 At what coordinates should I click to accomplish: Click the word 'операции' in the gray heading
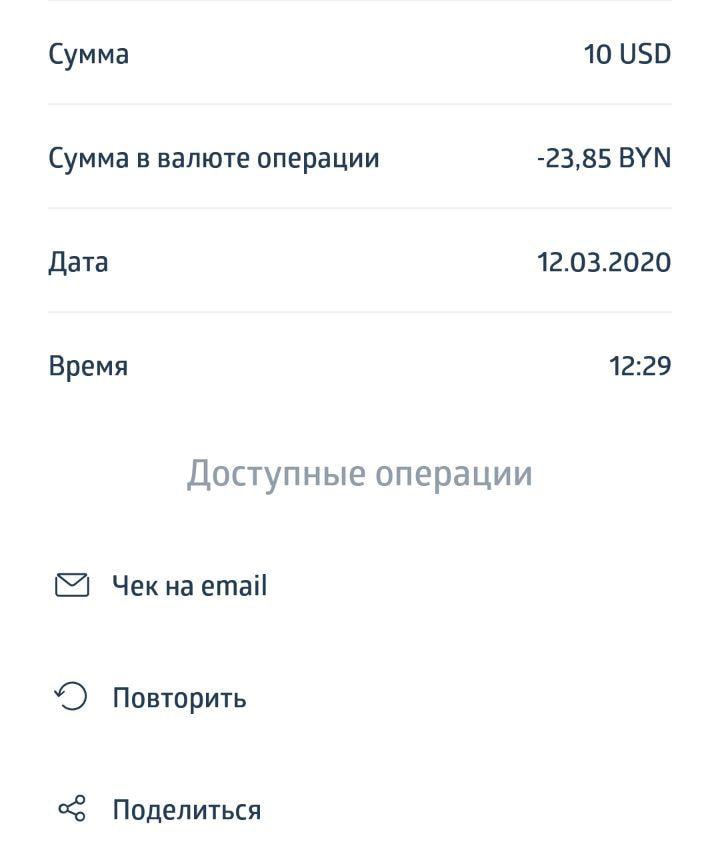point(453,473)
